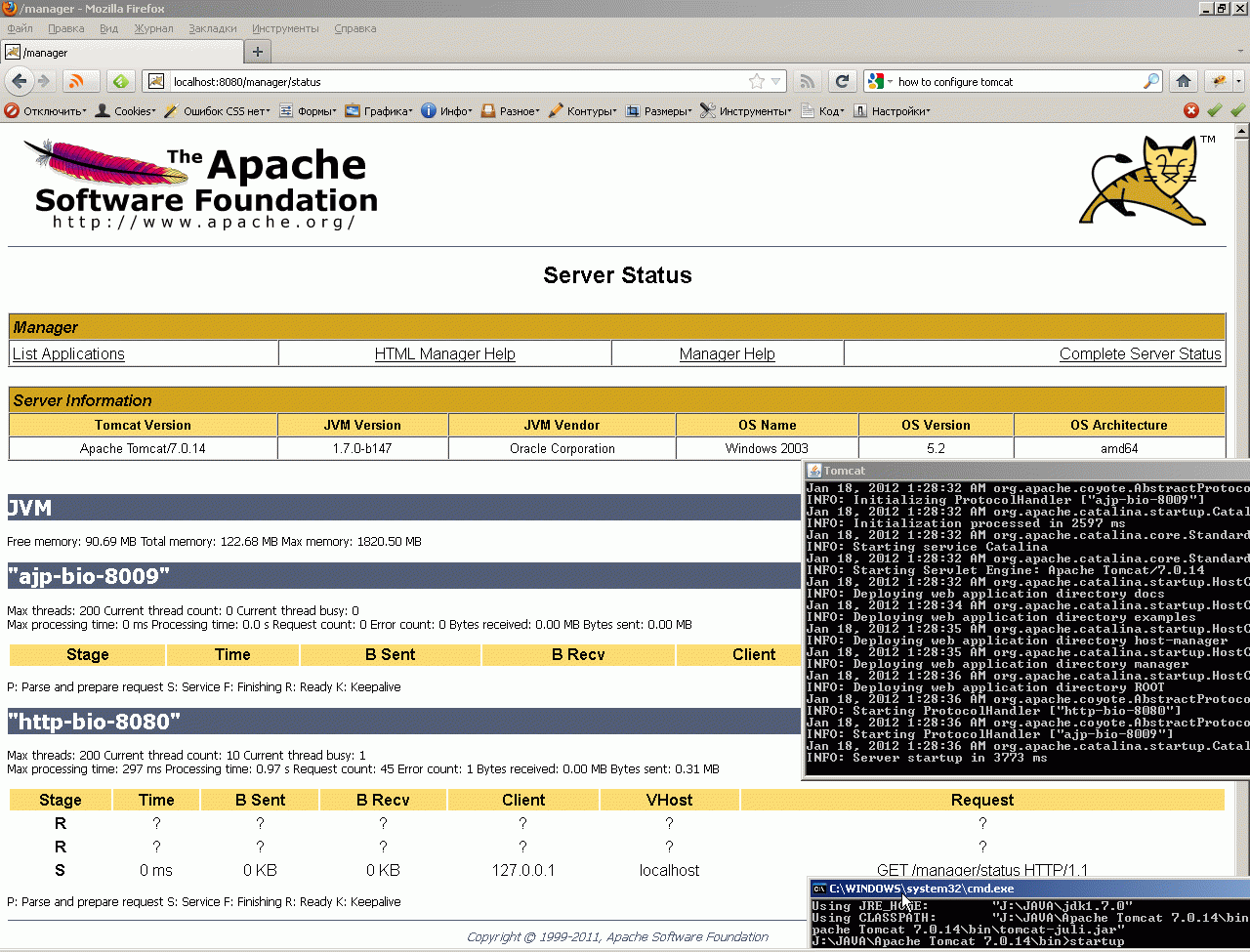
Task: Open the Отключить dropdown in the developer toolbar
Action: tap(45, 111)
